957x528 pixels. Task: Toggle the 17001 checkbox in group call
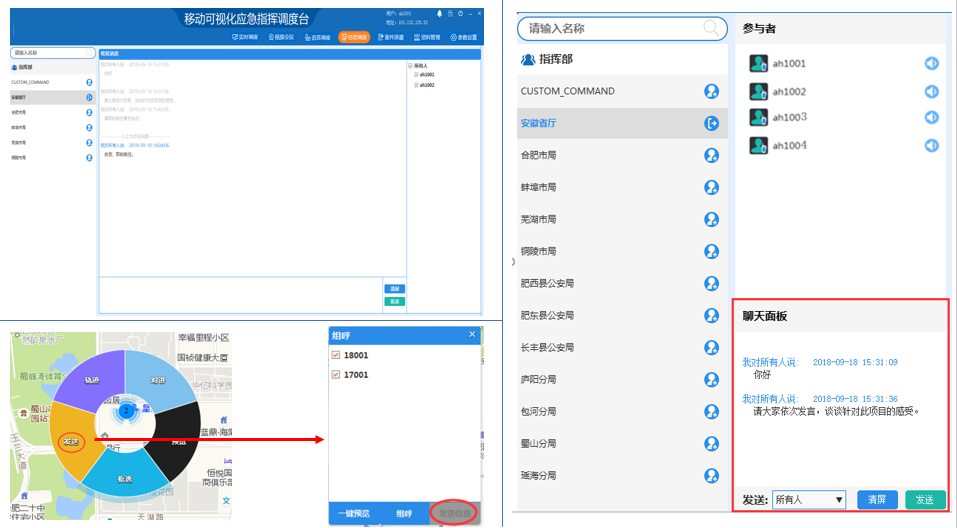tap(336, 375)
